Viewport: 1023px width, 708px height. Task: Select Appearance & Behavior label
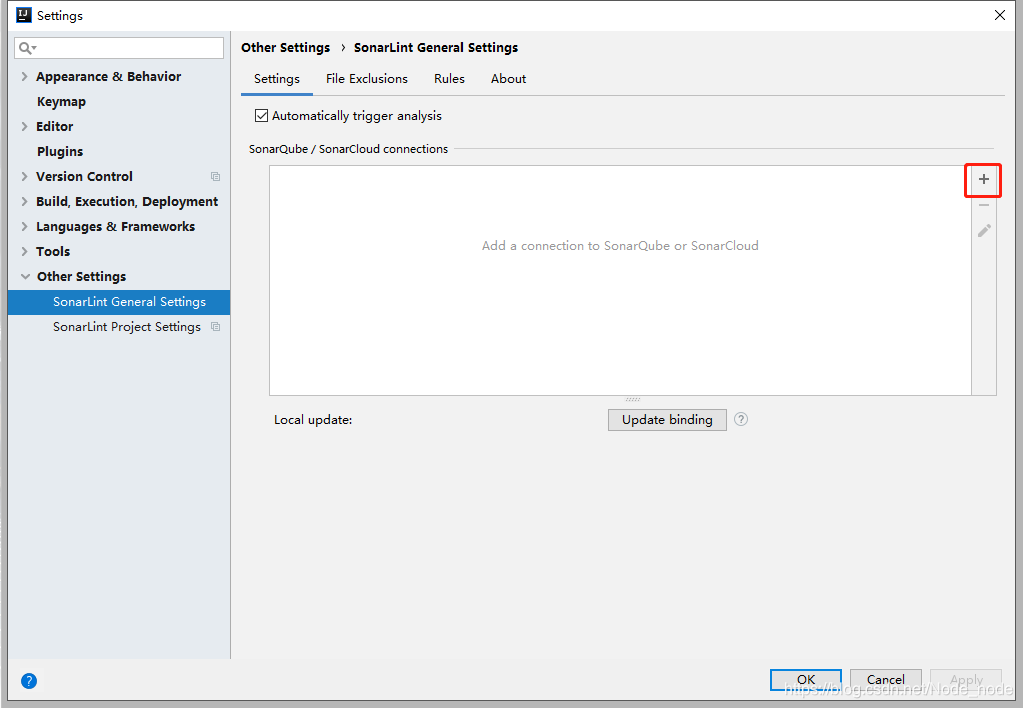coord(108,76)
